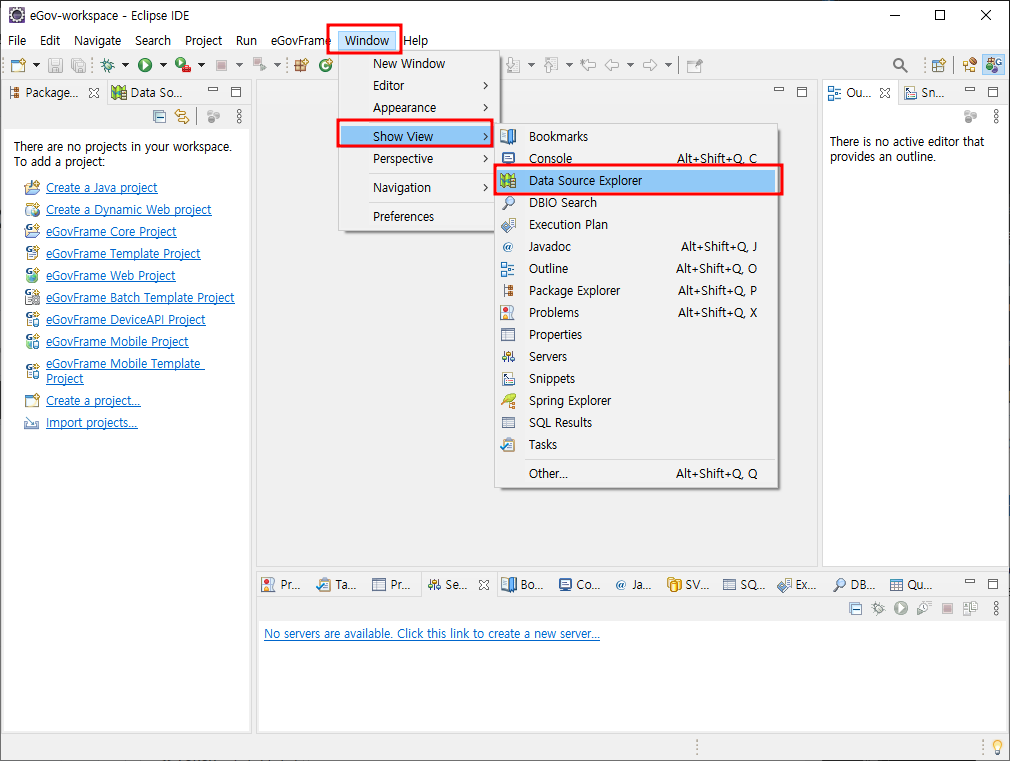This screenshot has width=1010, height=761.
Task: Click the Servers panel profile-start icon
Action: click(924, 608)
